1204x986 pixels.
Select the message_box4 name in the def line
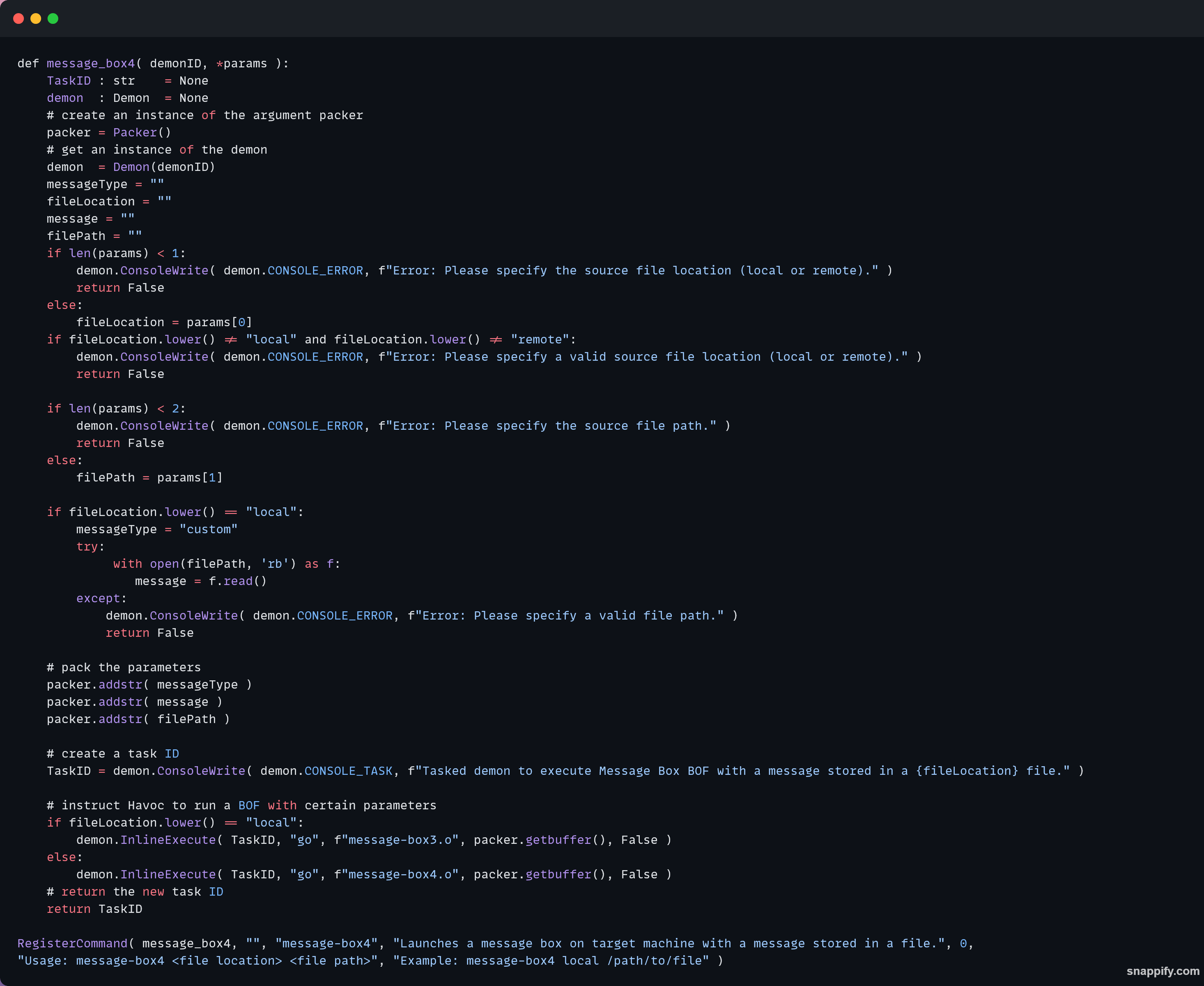tap(91, 64)
